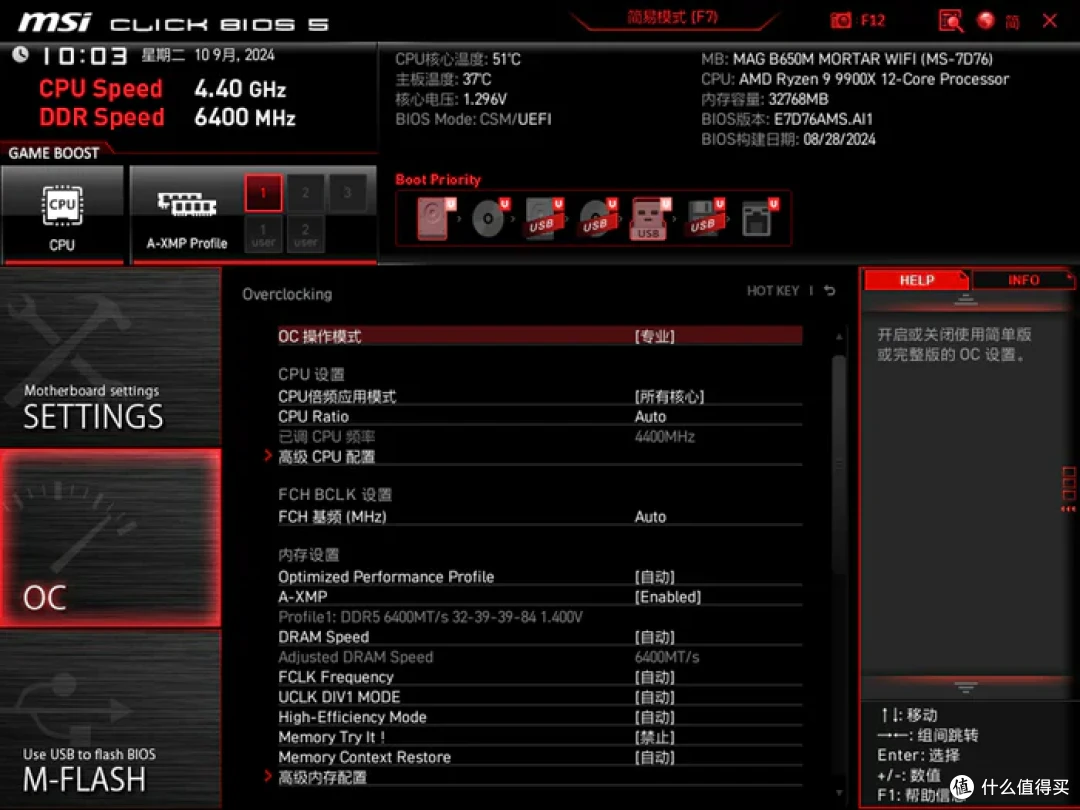Select the USB floppy boot device icon
Viewport: 1080px width, 810px height.
pyautogui.click(x=705, y=218)
